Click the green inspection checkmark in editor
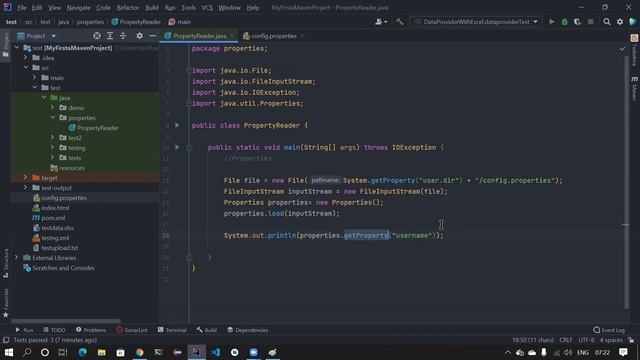The height and width of the screenshot is (360, 640). (x=622, y=49)
